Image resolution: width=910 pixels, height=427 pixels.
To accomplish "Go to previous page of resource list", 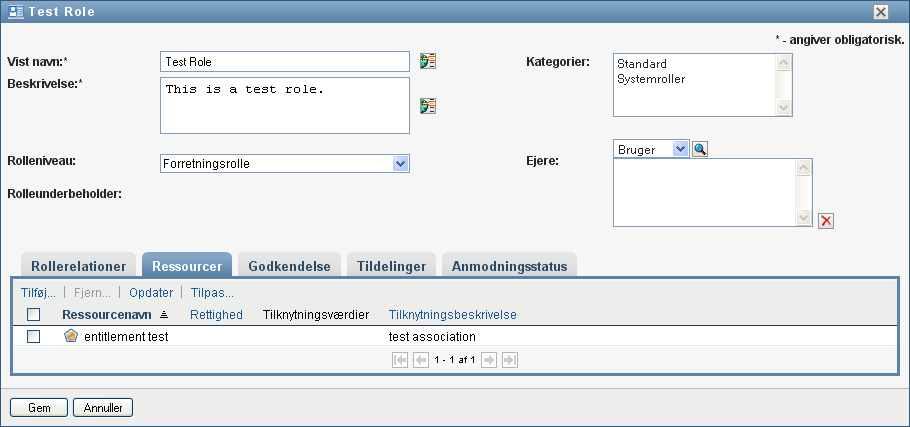I will click(421, 359).
